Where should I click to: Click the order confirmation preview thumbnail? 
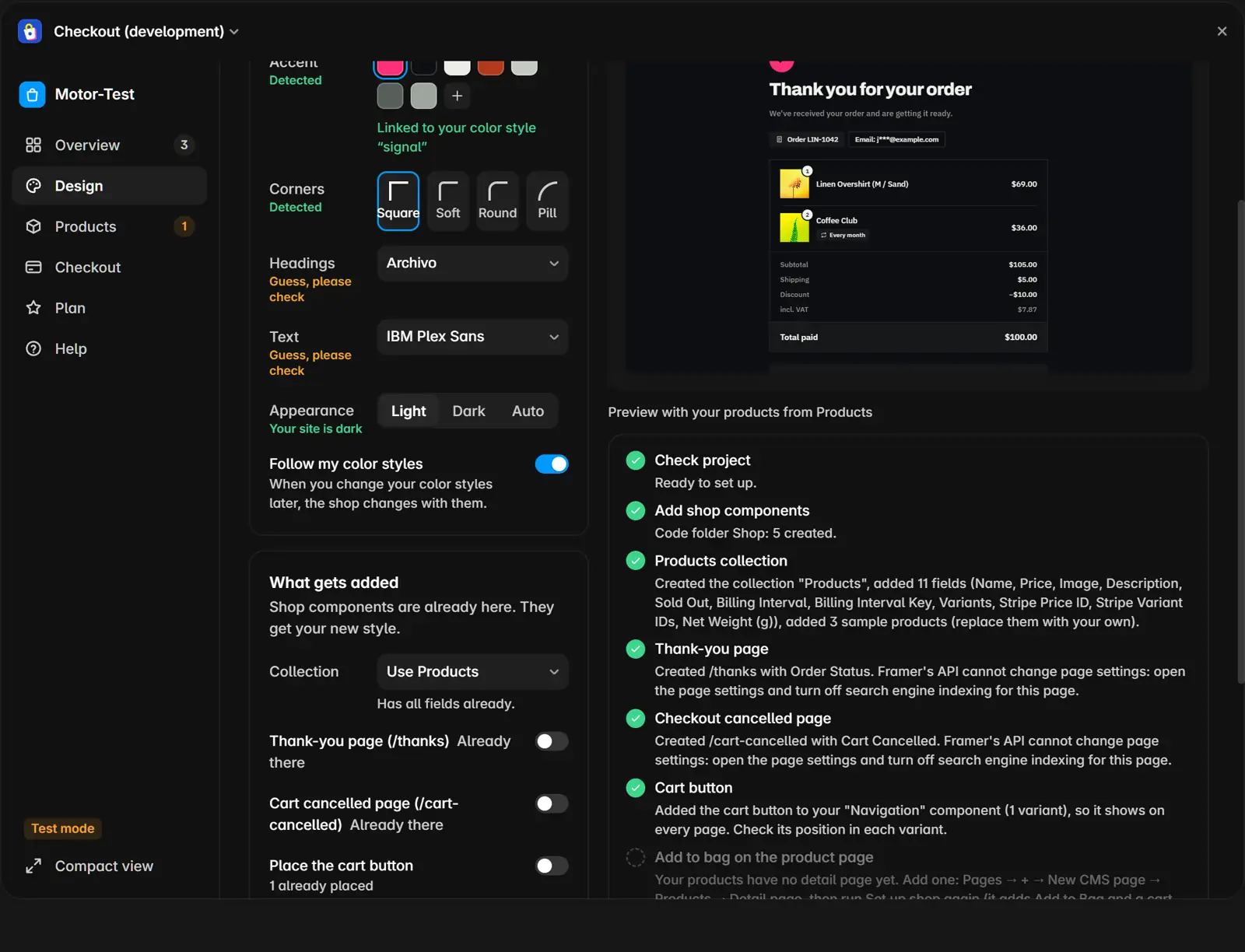point(909,216)
